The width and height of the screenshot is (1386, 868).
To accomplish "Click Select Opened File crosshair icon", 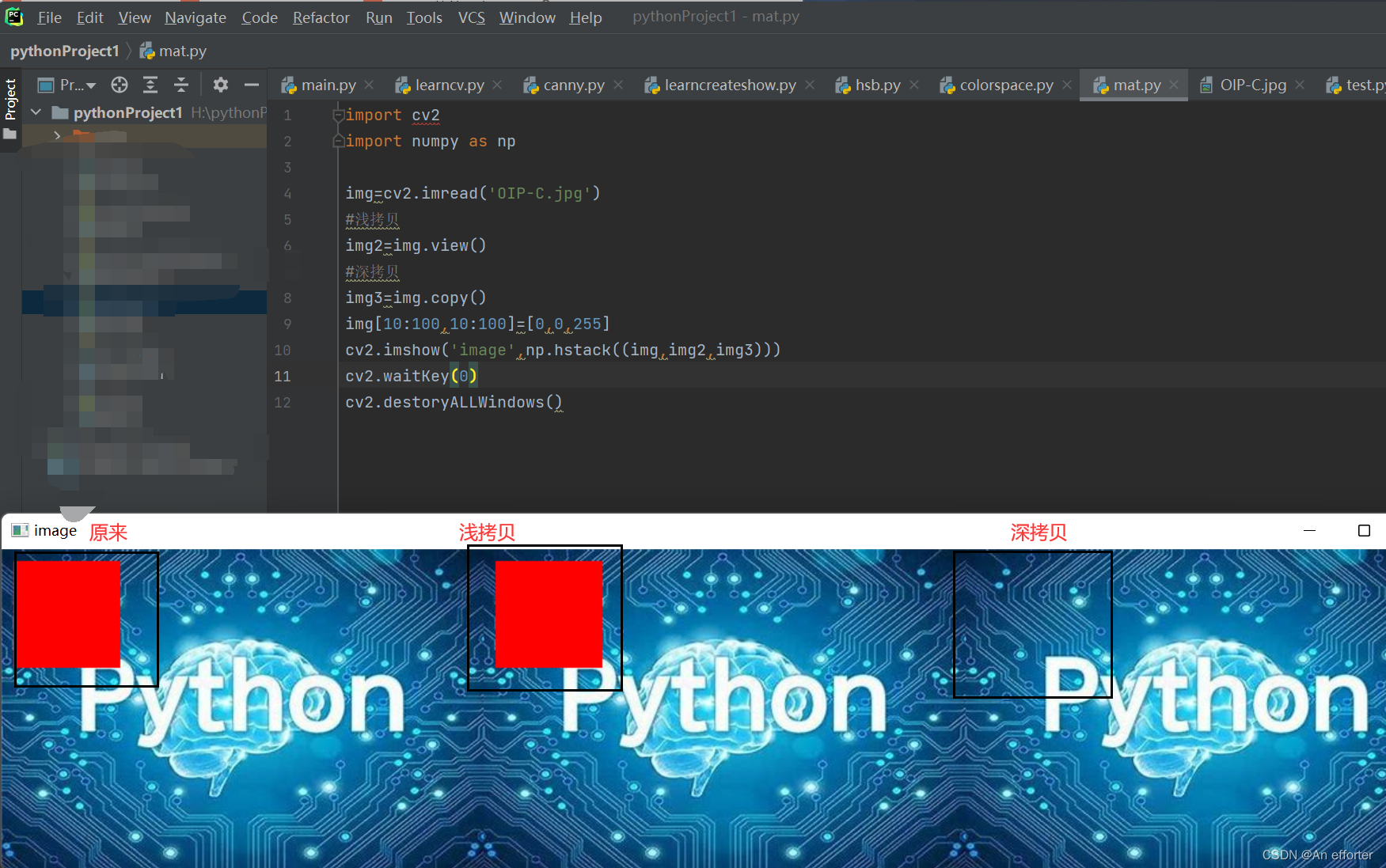I will (120, 85).
